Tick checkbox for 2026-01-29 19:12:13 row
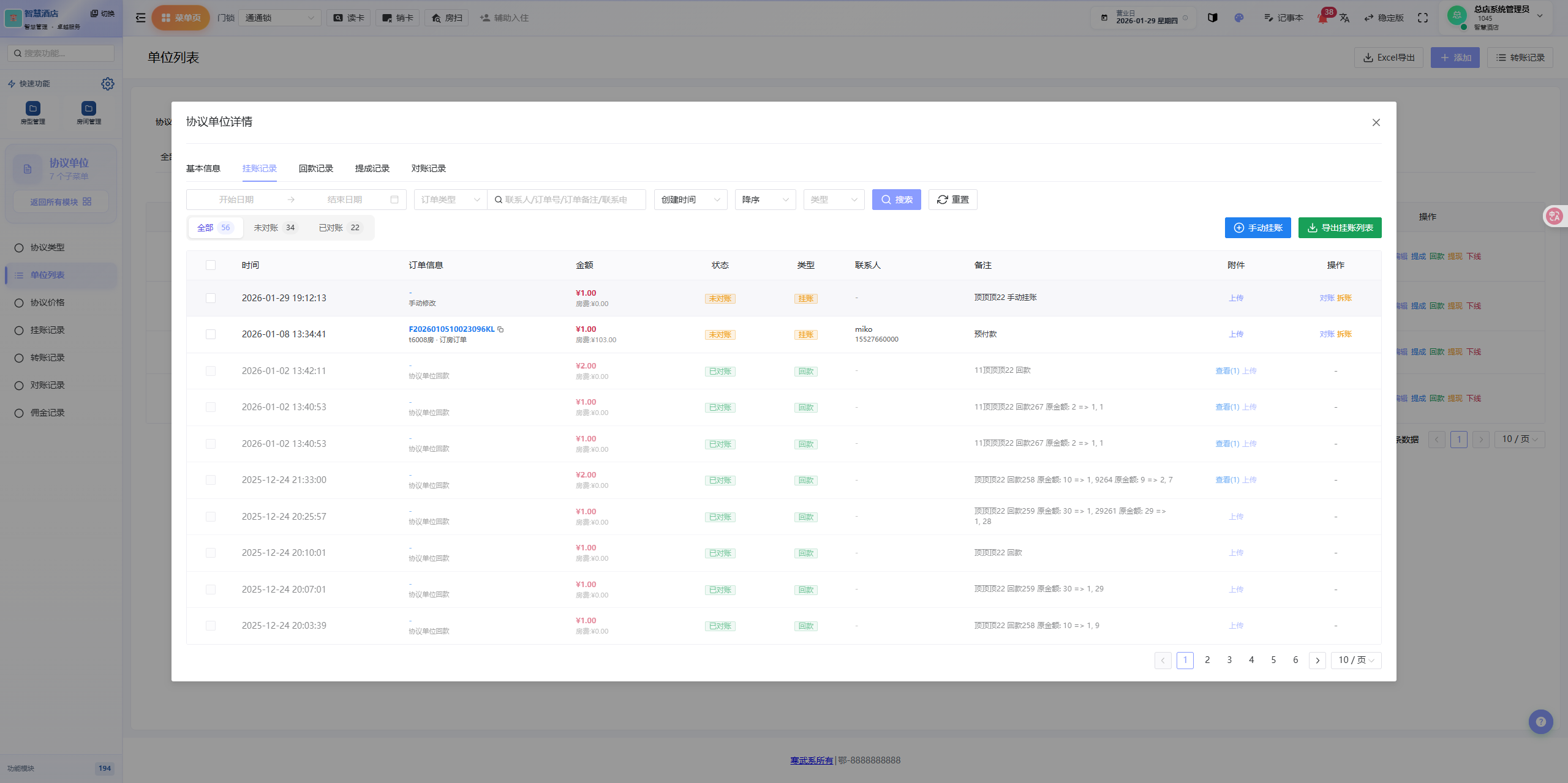The image size is (1568, 783). tap(211, 298)
